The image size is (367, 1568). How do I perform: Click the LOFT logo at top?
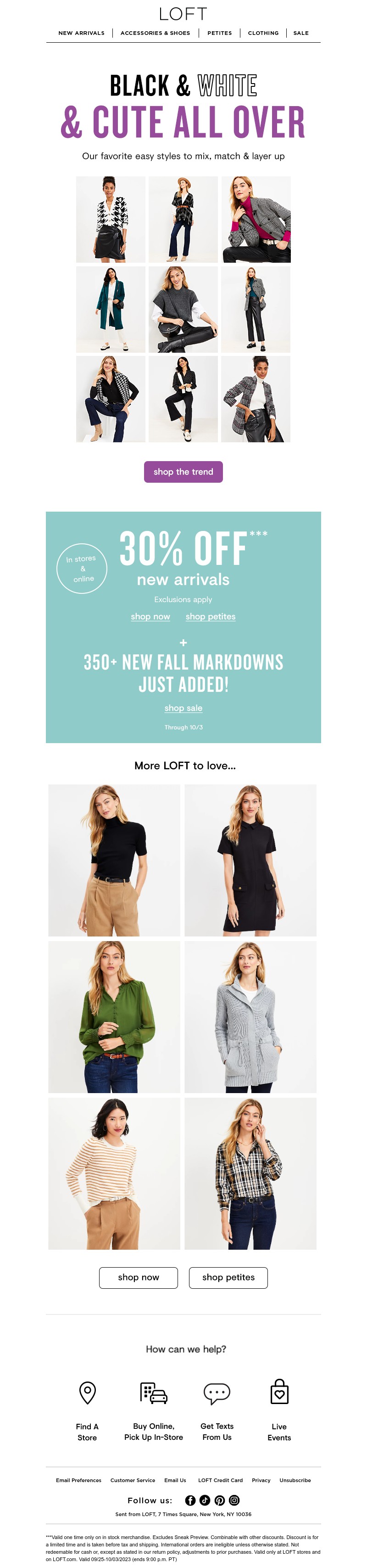[x=183, y=13]
